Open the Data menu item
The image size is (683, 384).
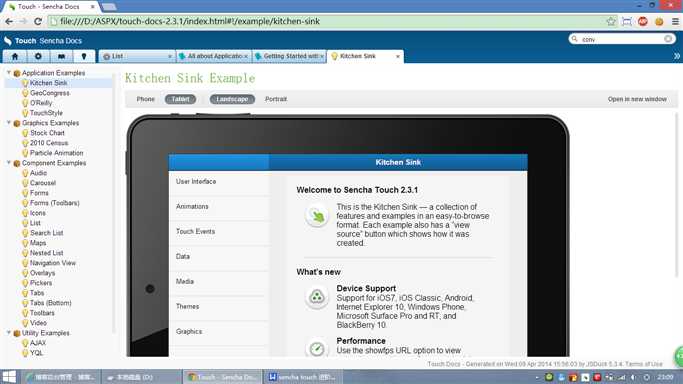219,256
